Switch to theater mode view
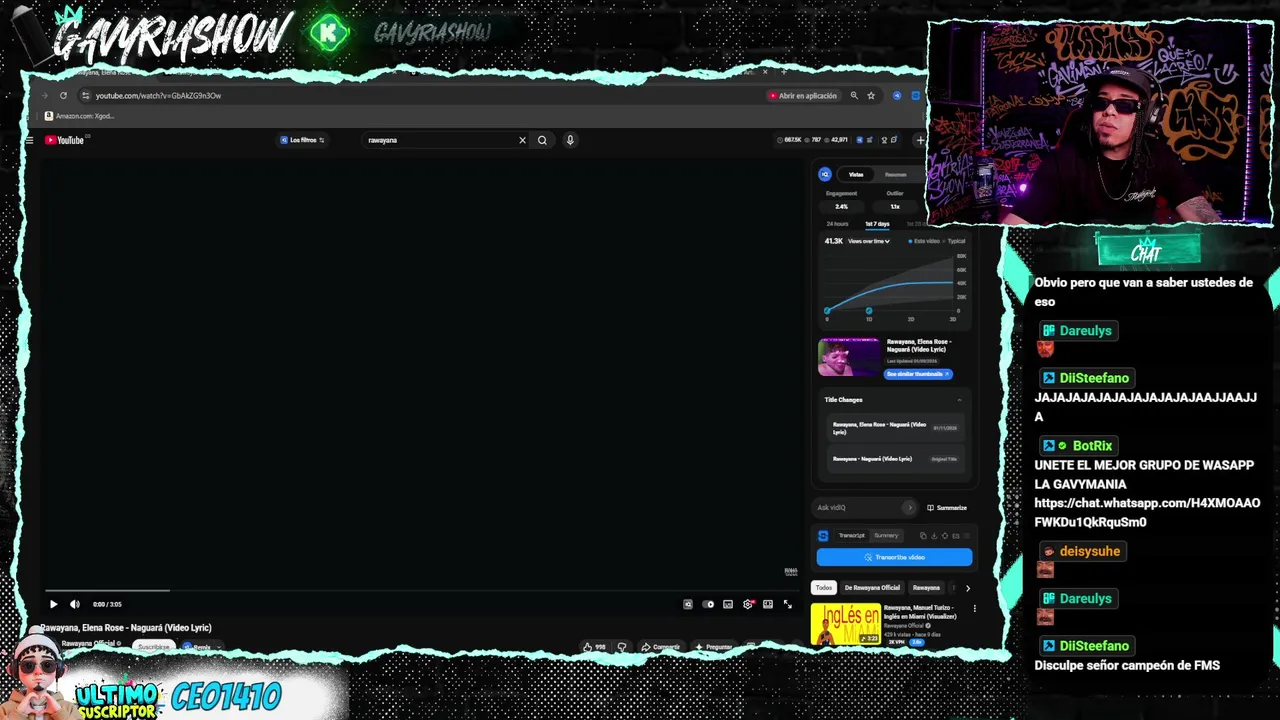This screenshot has height=720, width=1280. coord(768,604)
